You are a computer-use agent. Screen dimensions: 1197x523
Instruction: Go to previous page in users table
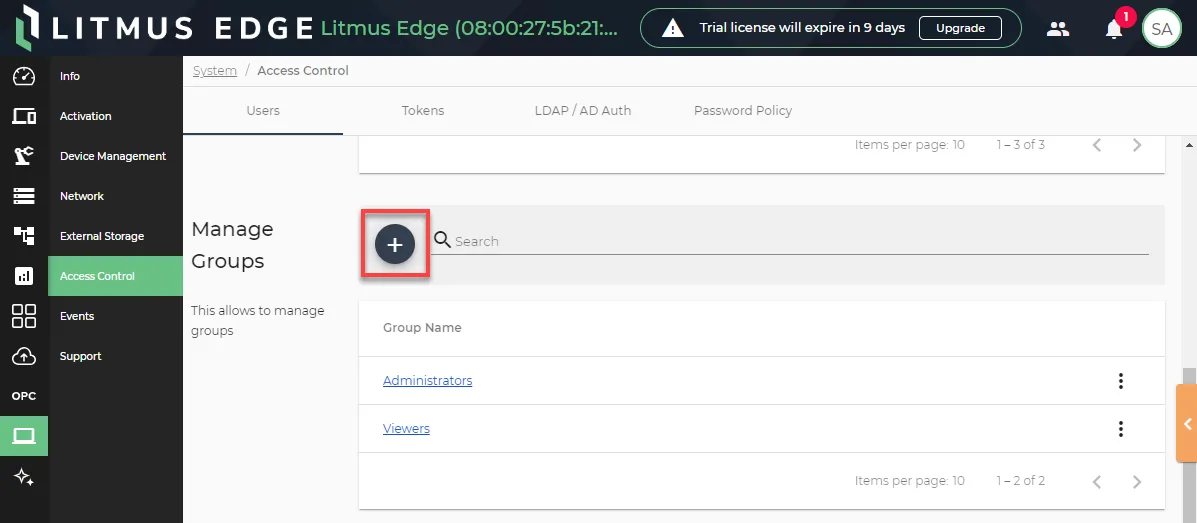pos(1097,144)
